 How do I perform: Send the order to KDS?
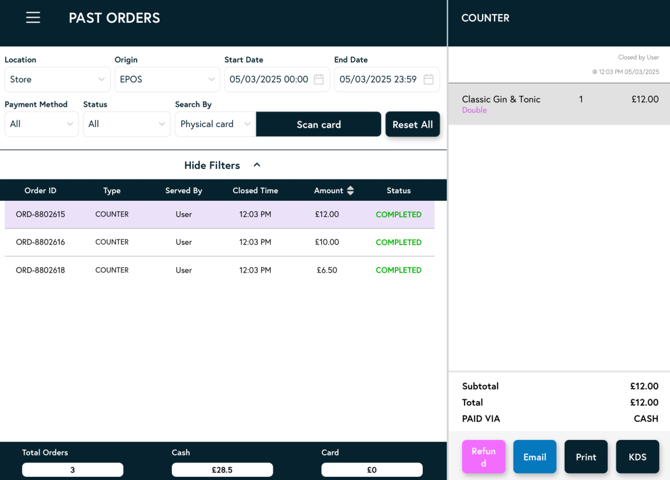637,457
